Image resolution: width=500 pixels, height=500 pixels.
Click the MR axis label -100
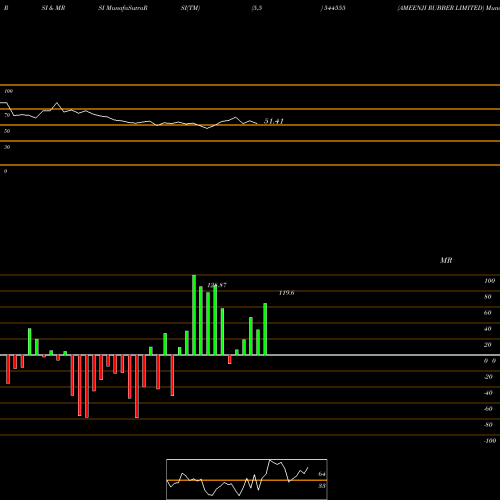pos(490,441)
